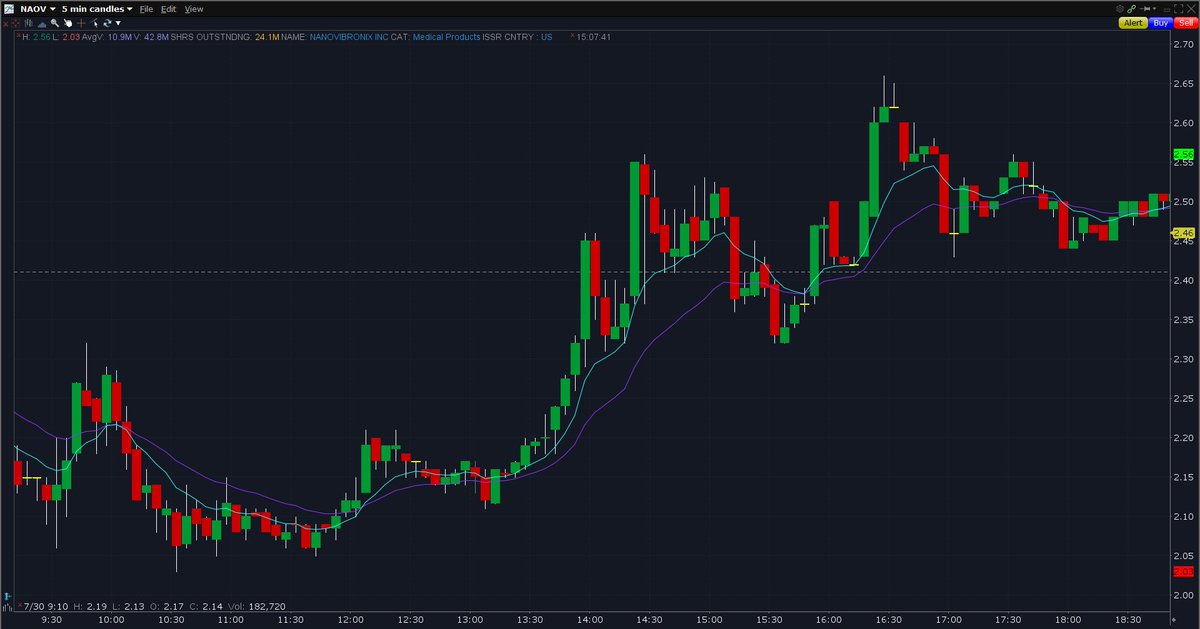
Task: Click the 2.70 price axis label
Action: coord(1184,45)
